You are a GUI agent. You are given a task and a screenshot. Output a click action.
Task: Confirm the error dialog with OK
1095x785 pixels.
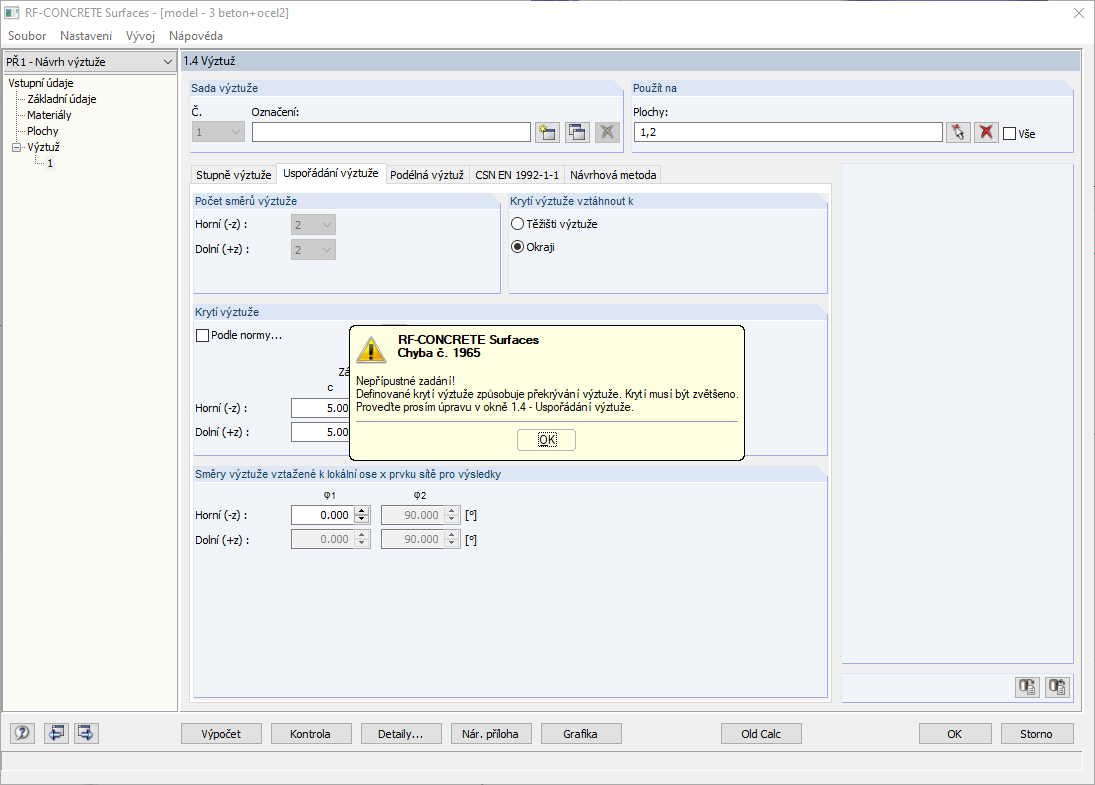click(x=547, y=440)
